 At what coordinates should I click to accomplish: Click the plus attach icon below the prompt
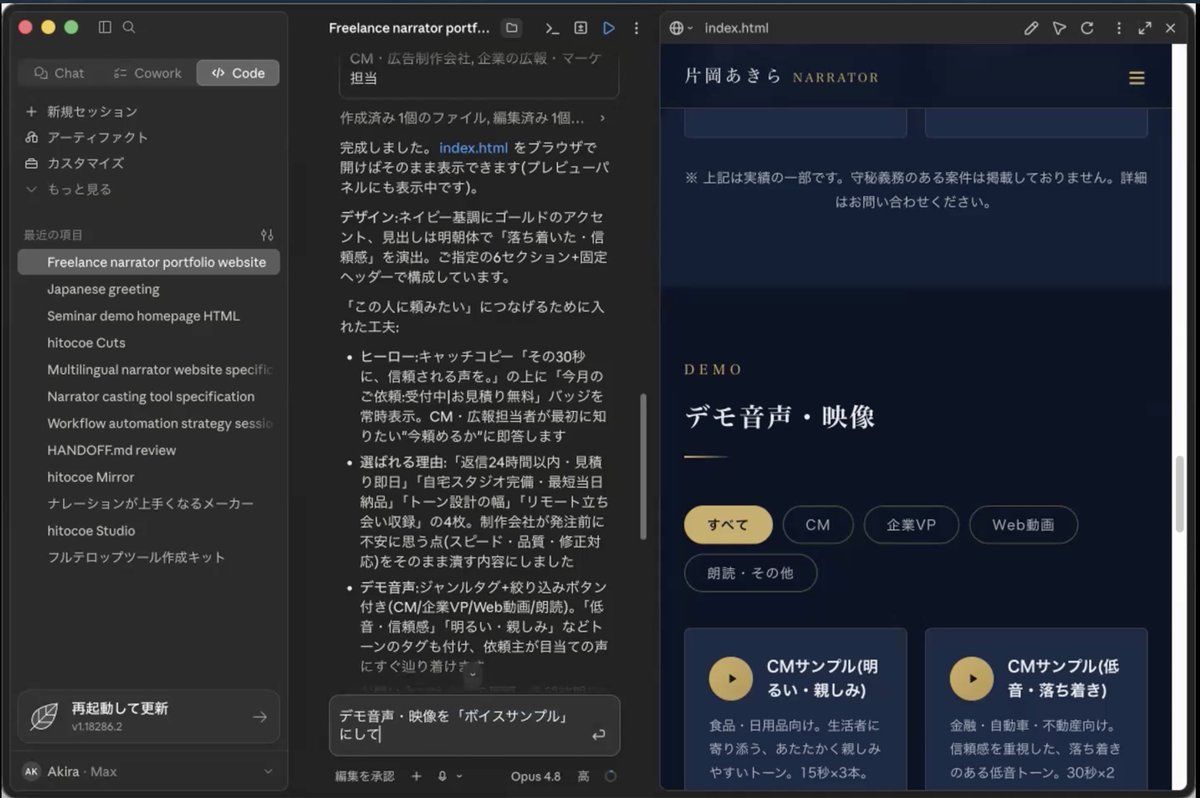416,776
